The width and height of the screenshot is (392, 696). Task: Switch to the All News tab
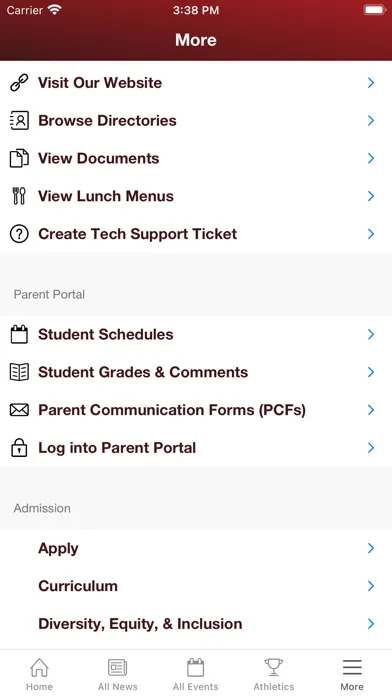[x=118, y=673]
